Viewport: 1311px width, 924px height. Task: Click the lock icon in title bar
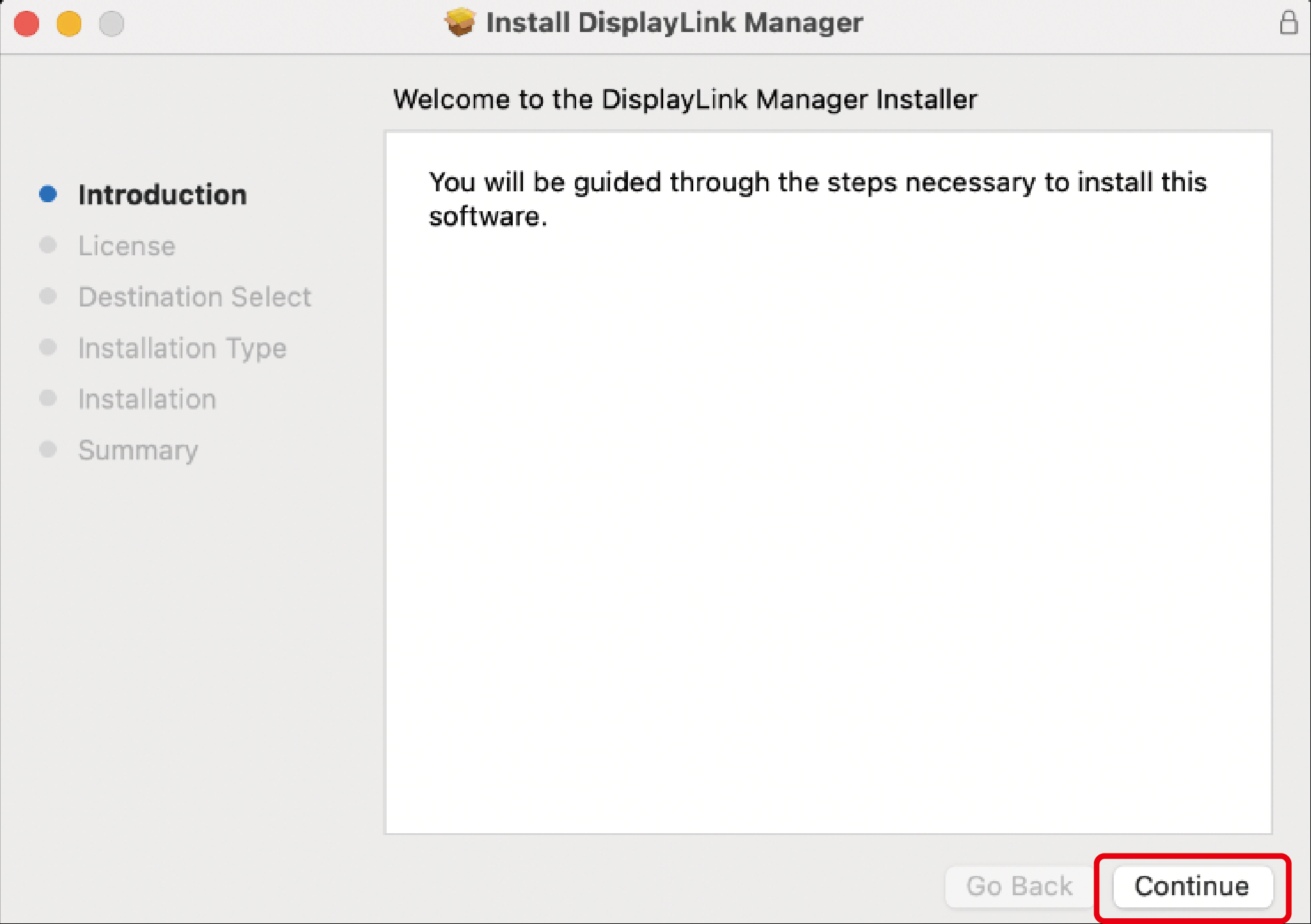pyautogui.click(x=1289, y=23)
